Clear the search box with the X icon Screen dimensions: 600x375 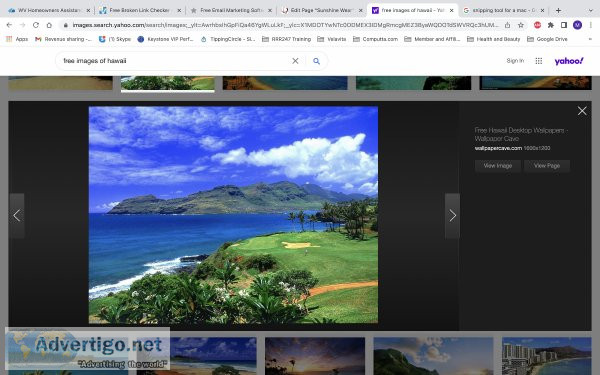click(x=295, y=61)
